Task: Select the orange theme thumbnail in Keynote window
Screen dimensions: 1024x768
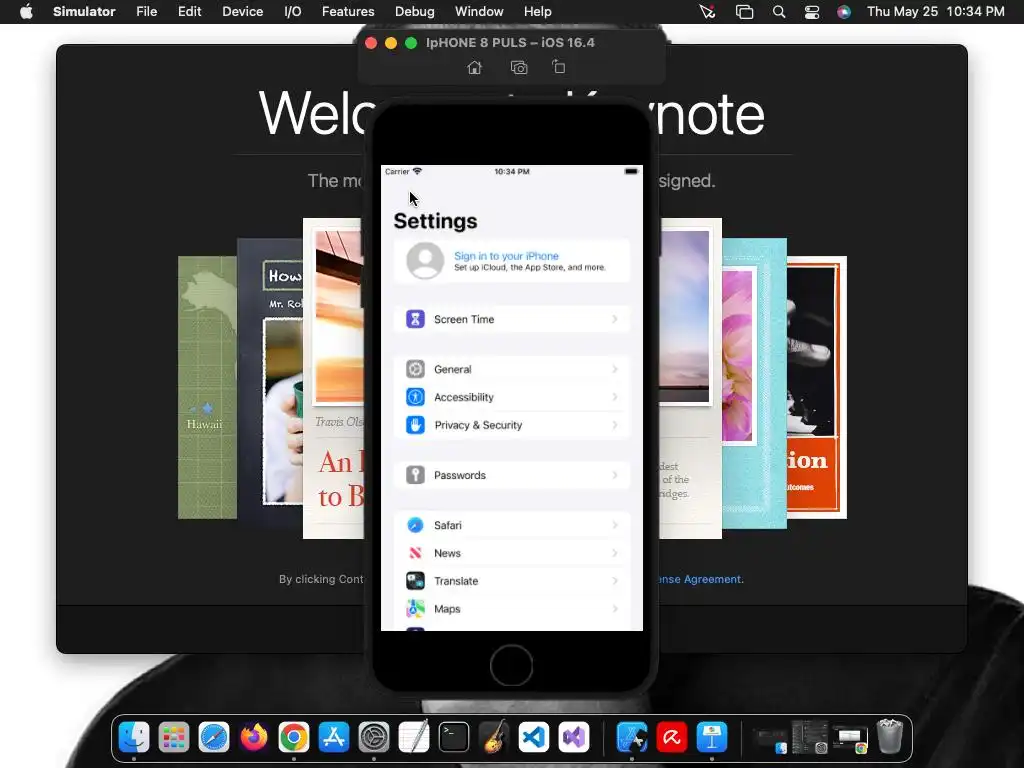Action: click(817, 387)
